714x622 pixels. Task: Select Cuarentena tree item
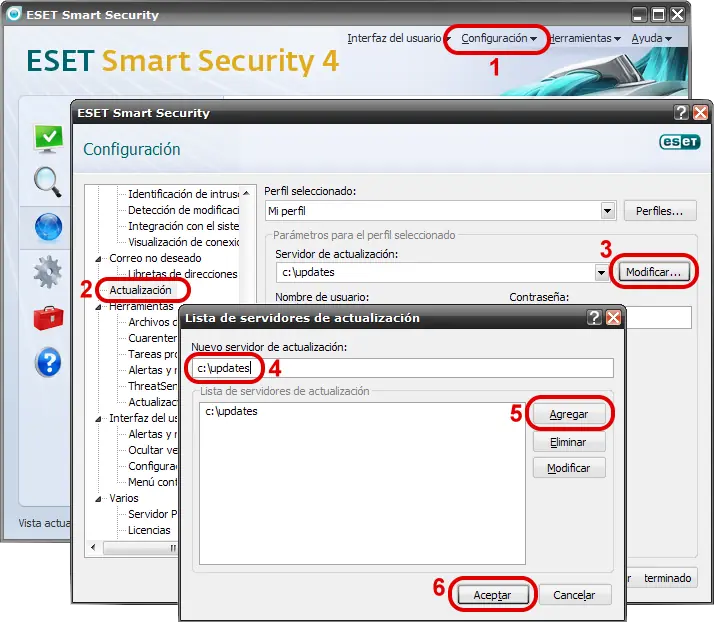(x=152, y=338)
